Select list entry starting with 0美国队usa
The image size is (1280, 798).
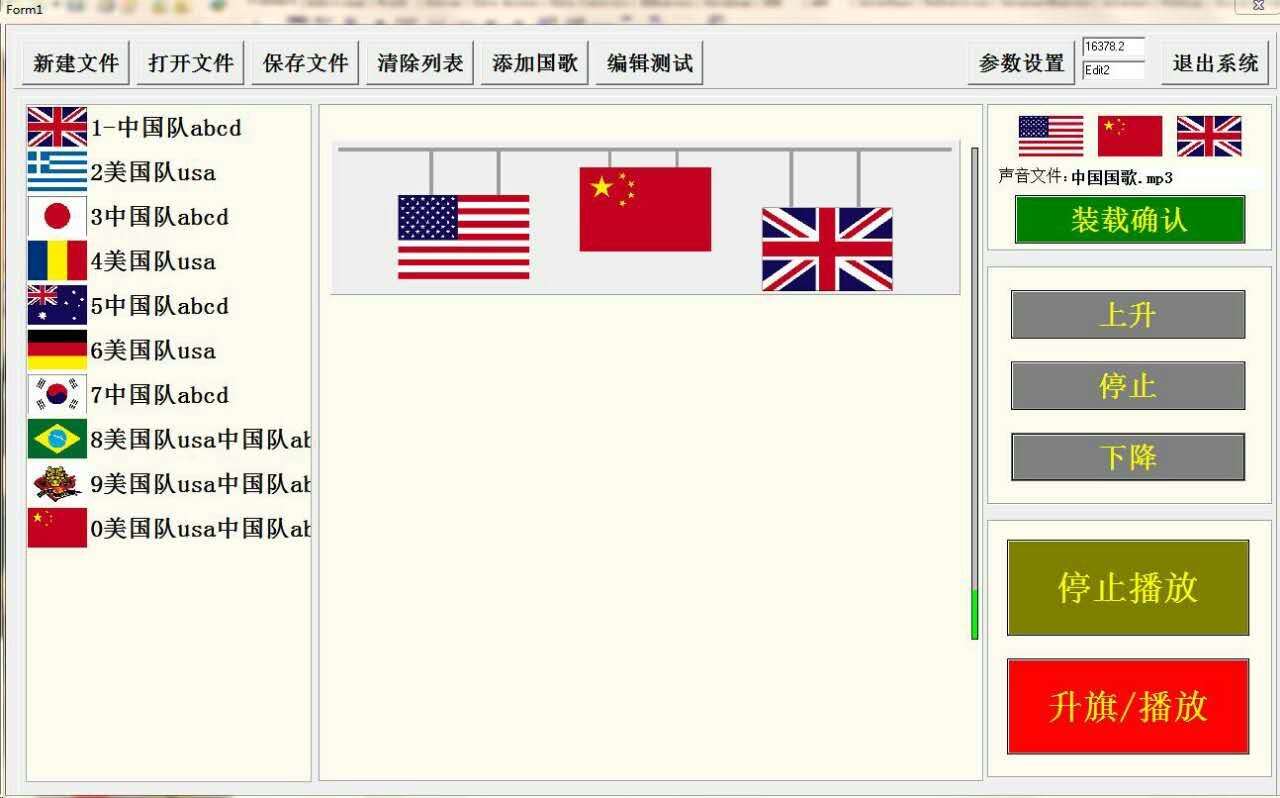tap(168, 527)
